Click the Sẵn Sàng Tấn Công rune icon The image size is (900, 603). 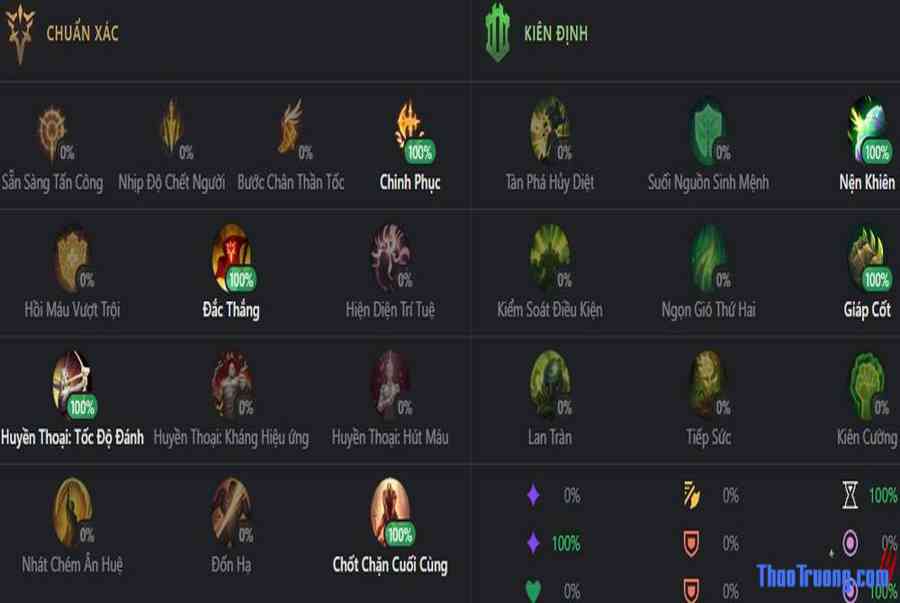(52, 133)
